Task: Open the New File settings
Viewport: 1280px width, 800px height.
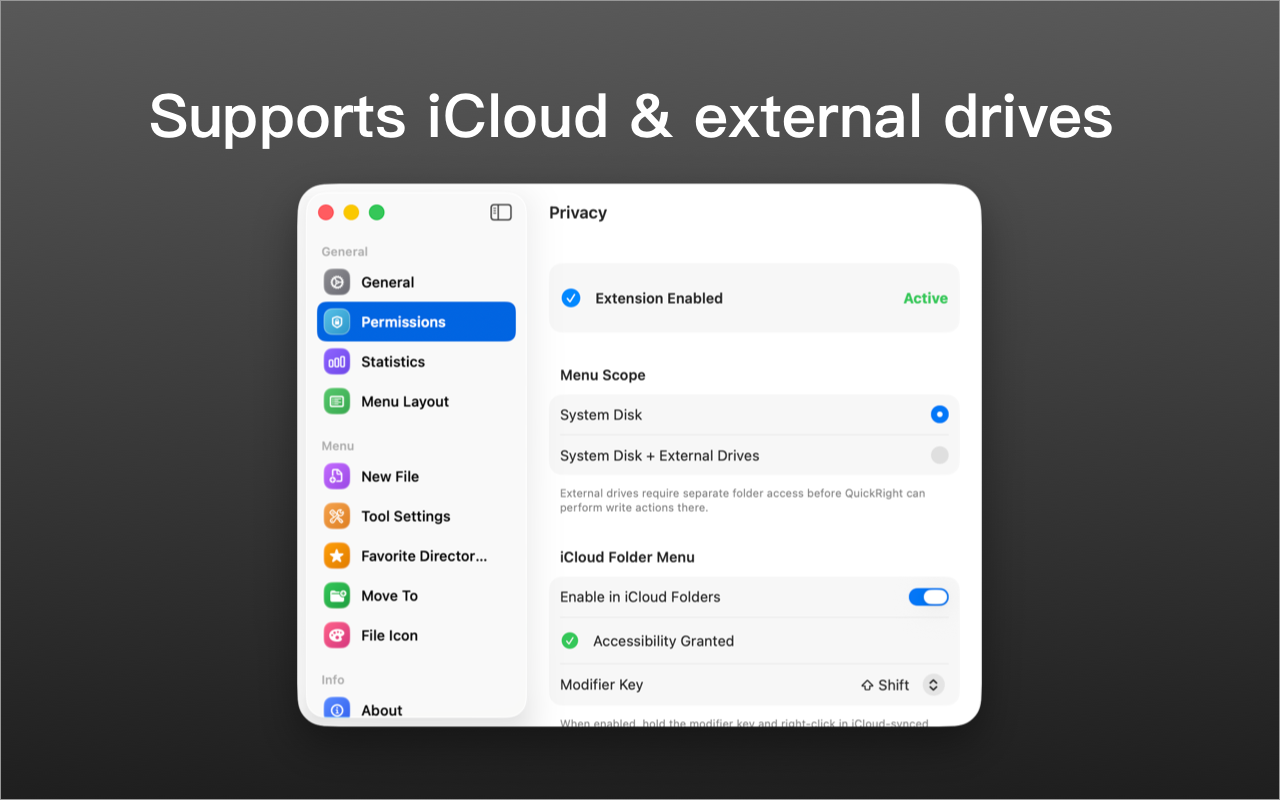Action: click(x=416, y=477)
